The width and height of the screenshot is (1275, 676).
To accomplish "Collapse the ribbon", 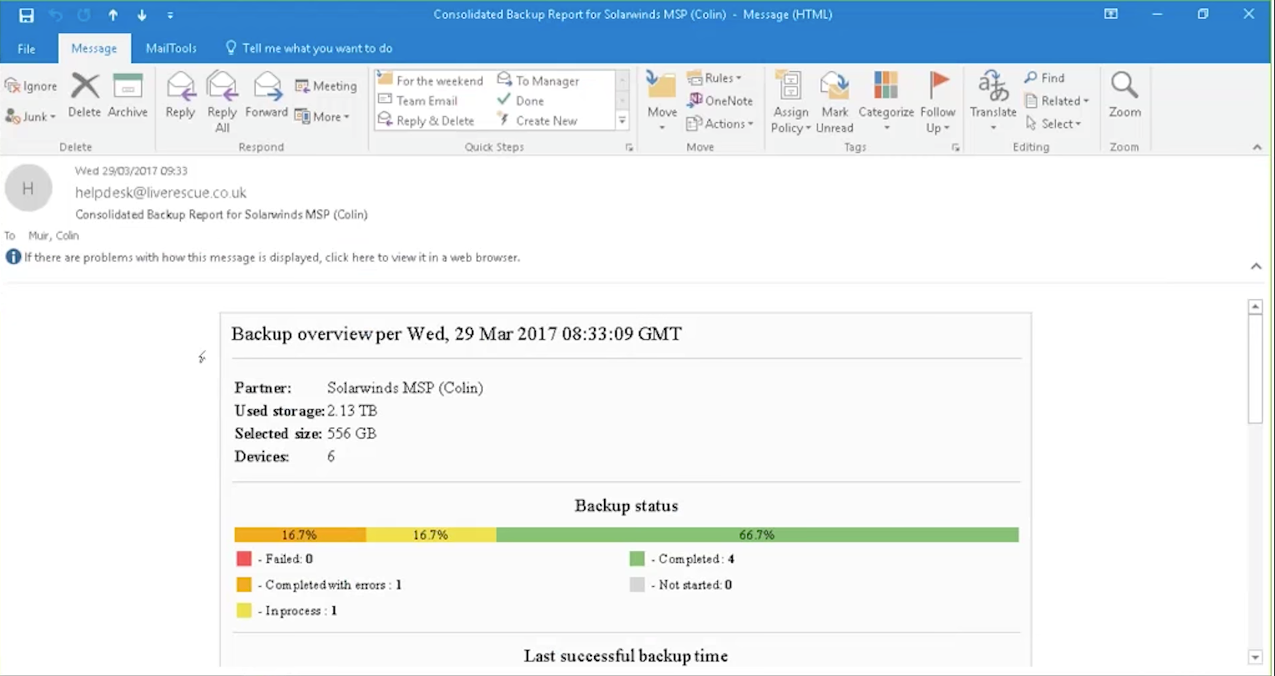I will click(x=1257, y=148).
